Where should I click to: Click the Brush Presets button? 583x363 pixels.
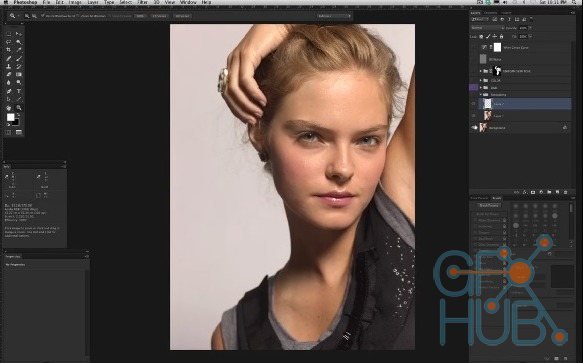tap(489, 205)
